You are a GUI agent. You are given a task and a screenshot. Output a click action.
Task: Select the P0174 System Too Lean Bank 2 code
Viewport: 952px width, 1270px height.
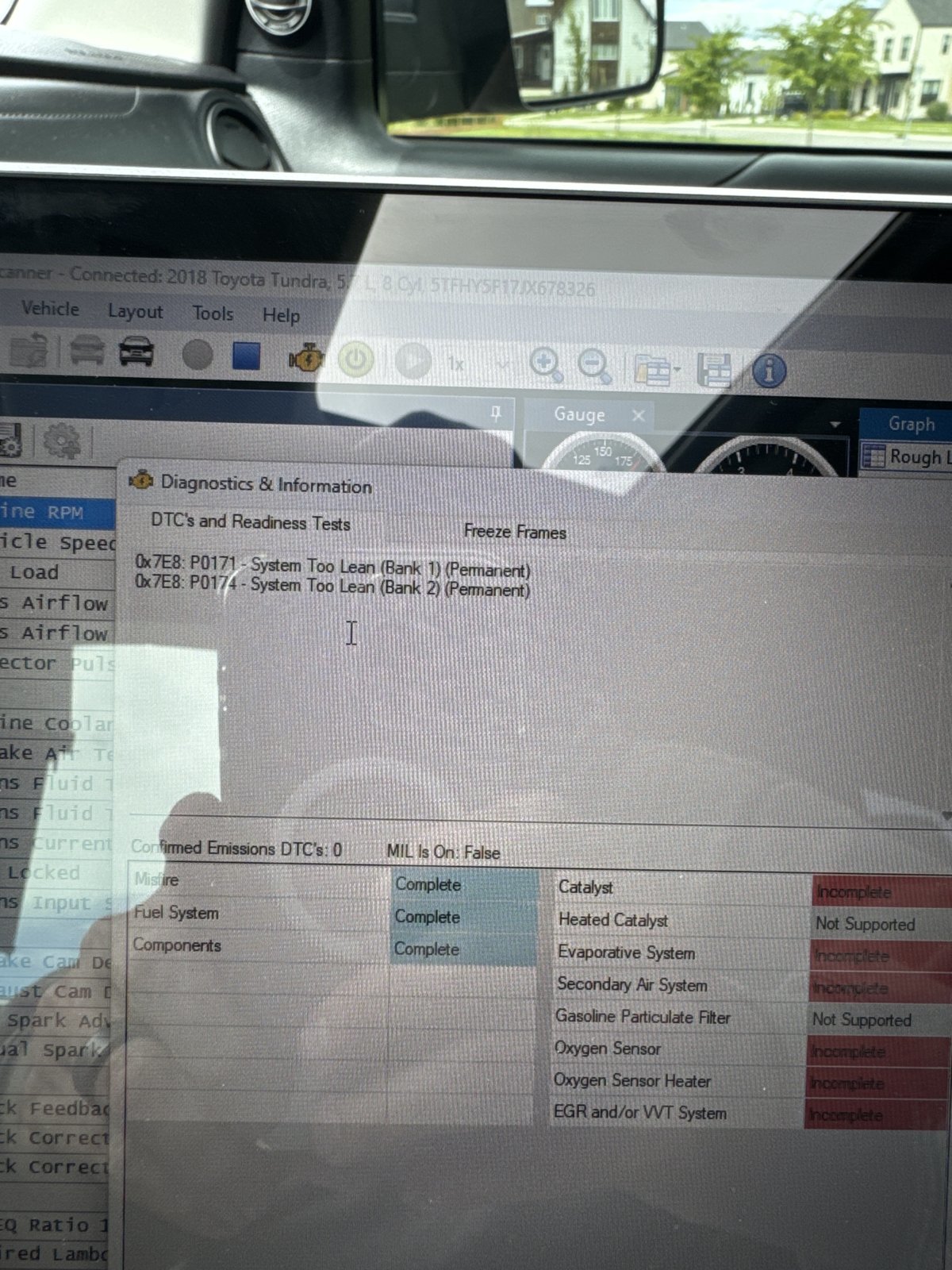[332, 587]
